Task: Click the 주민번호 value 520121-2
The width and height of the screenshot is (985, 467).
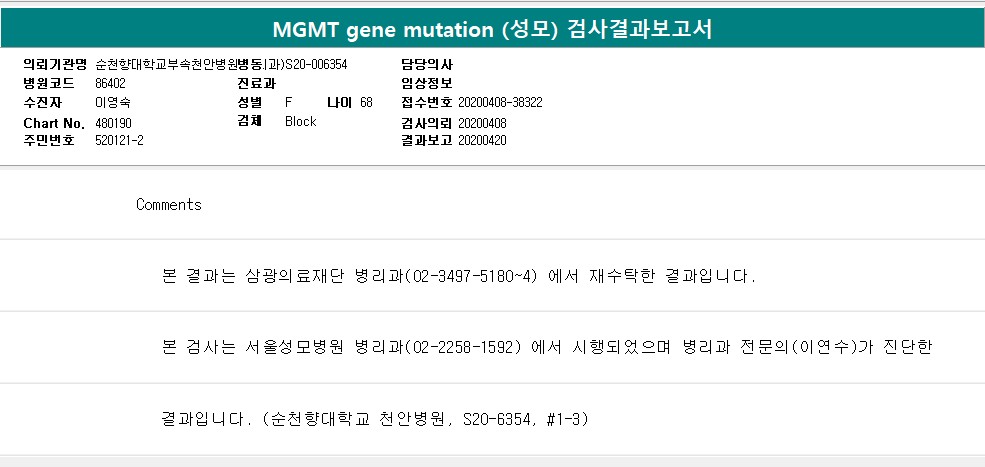Action: tap(119, 141)
